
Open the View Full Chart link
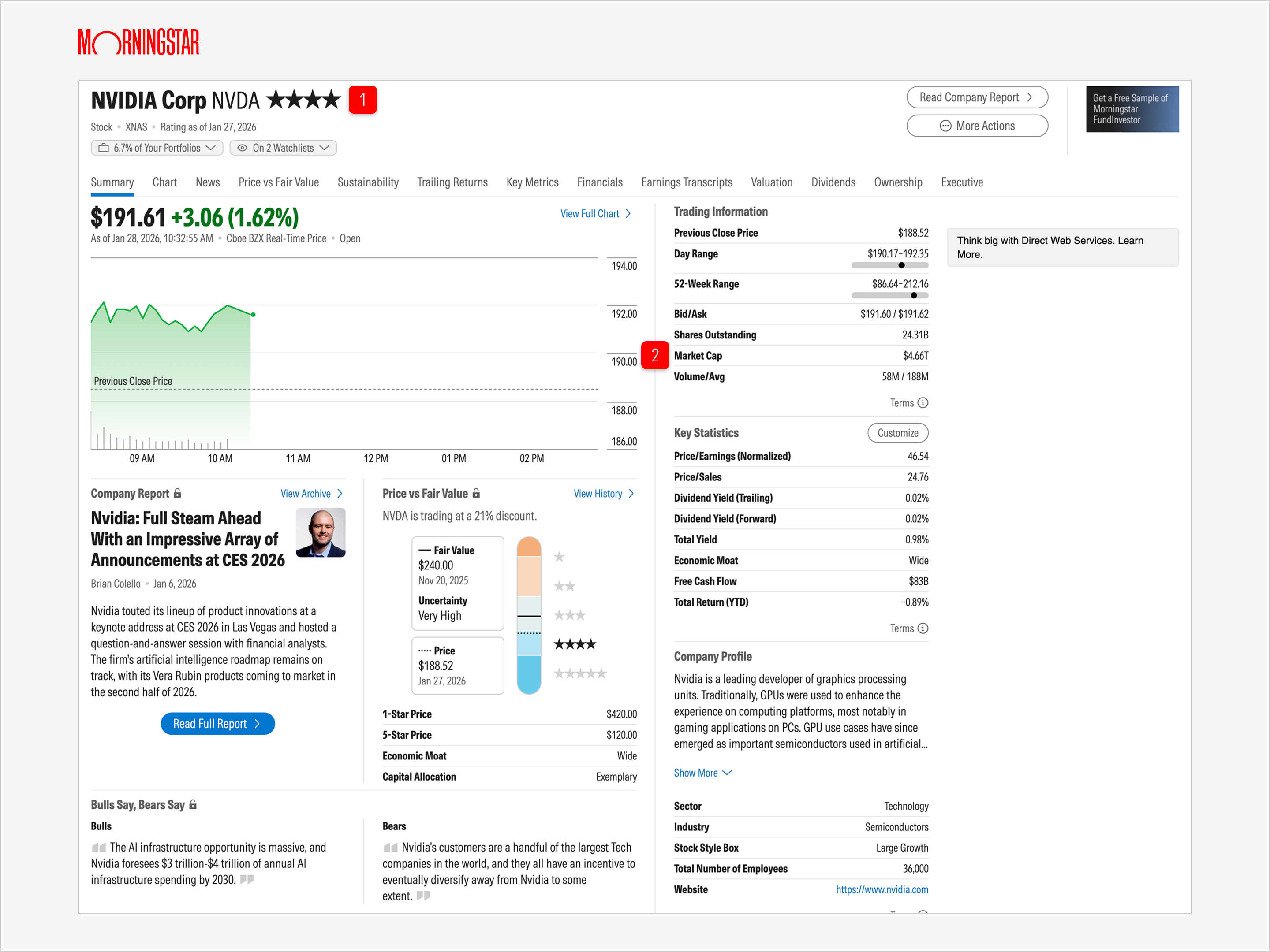click(x=595, y=214)
